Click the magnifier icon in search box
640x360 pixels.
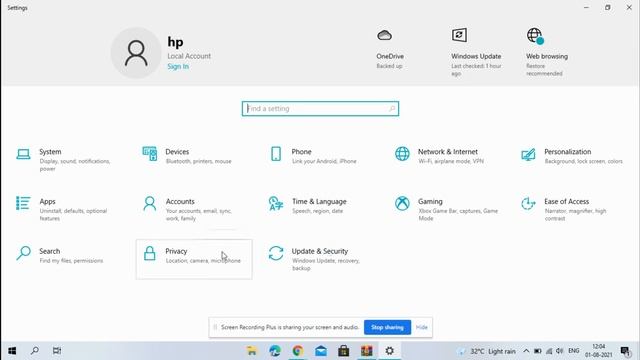pos(392,109)
